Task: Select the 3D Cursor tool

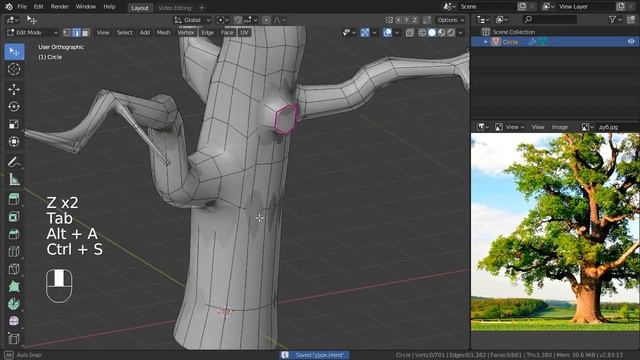Action: click(x=14, y=69)
